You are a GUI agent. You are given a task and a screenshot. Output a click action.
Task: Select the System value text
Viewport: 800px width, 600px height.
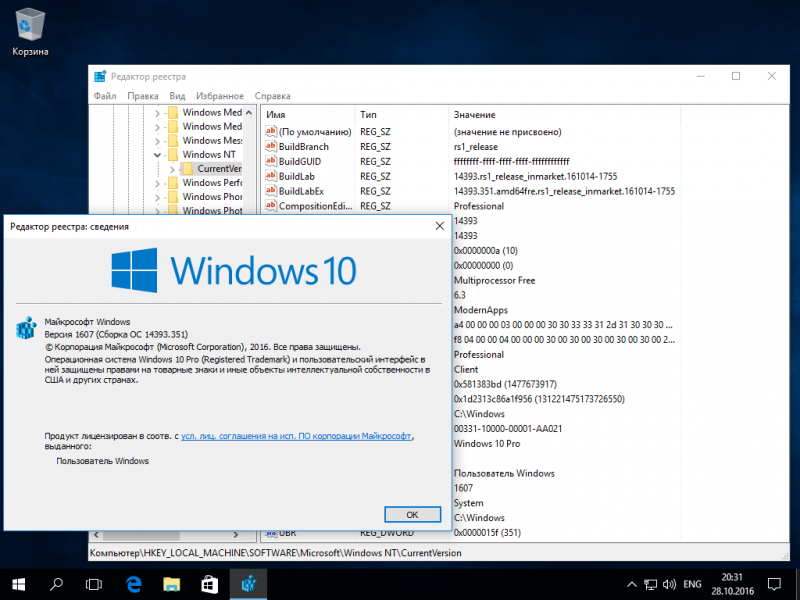pos(468,503)
